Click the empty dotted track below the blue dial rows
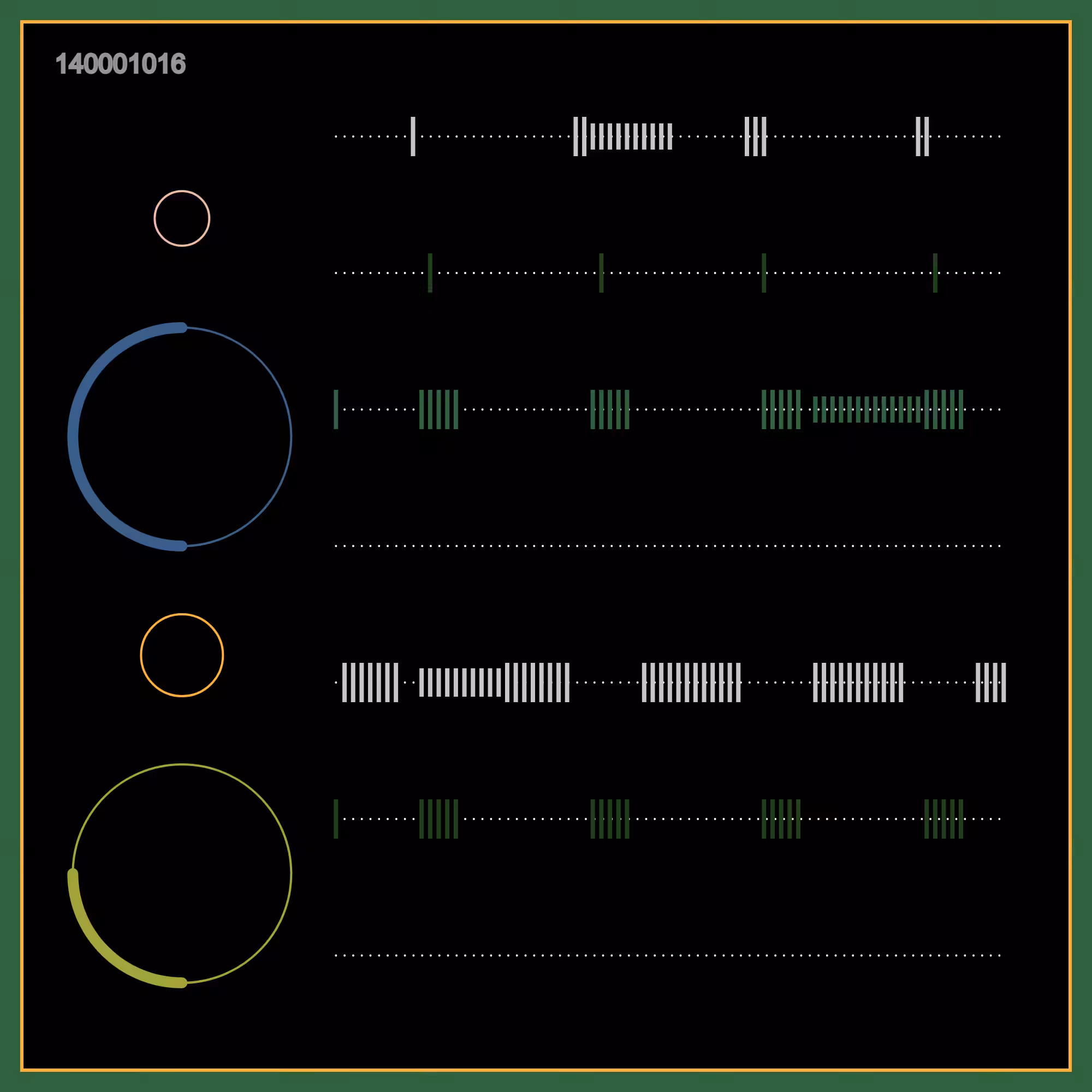This screenshot has height=1092, width=1092. [x=668, y=546]
